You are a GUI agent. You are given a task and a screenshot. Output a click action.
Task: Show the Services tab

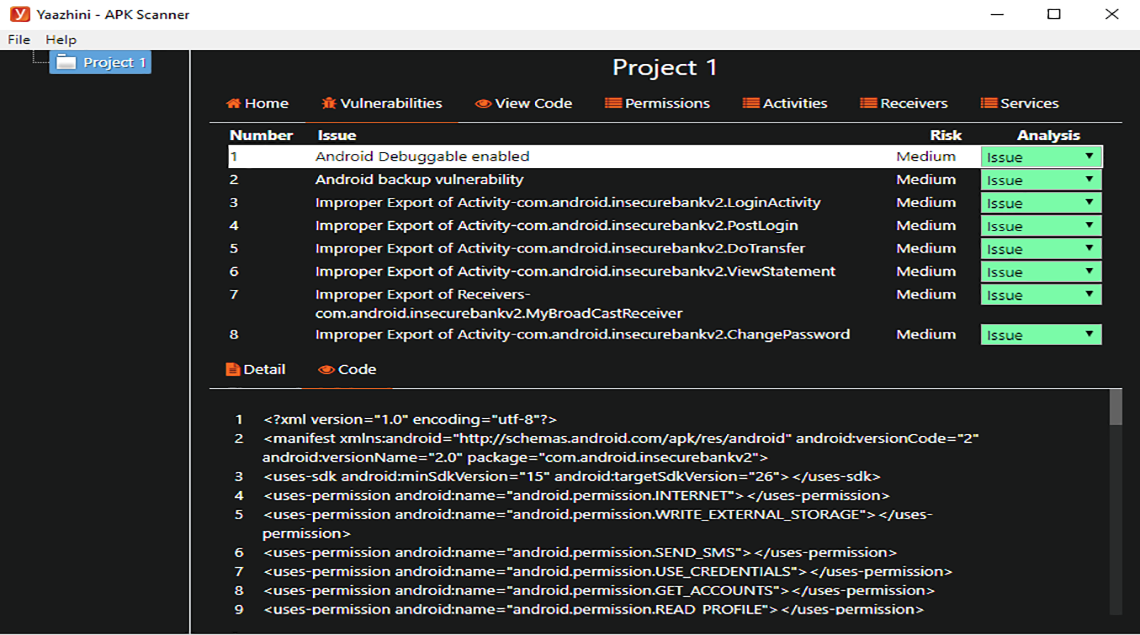click(1019, 103)
